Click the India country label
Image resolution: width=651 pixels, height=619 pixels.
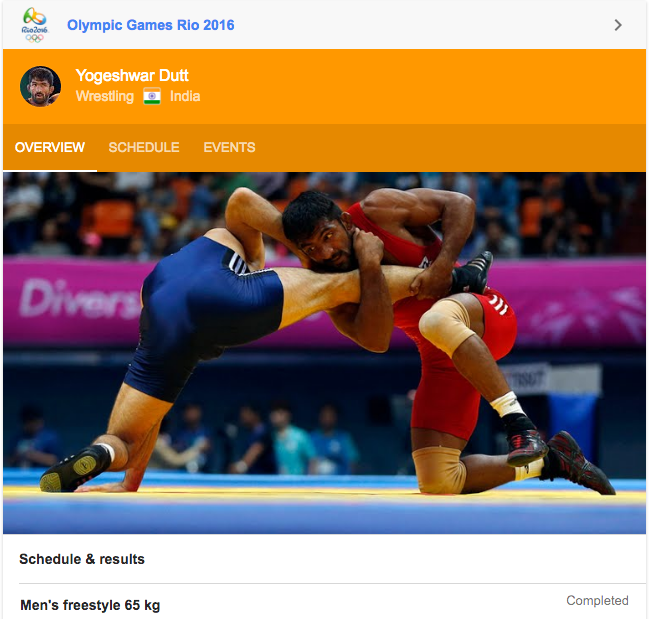(185, 96)
